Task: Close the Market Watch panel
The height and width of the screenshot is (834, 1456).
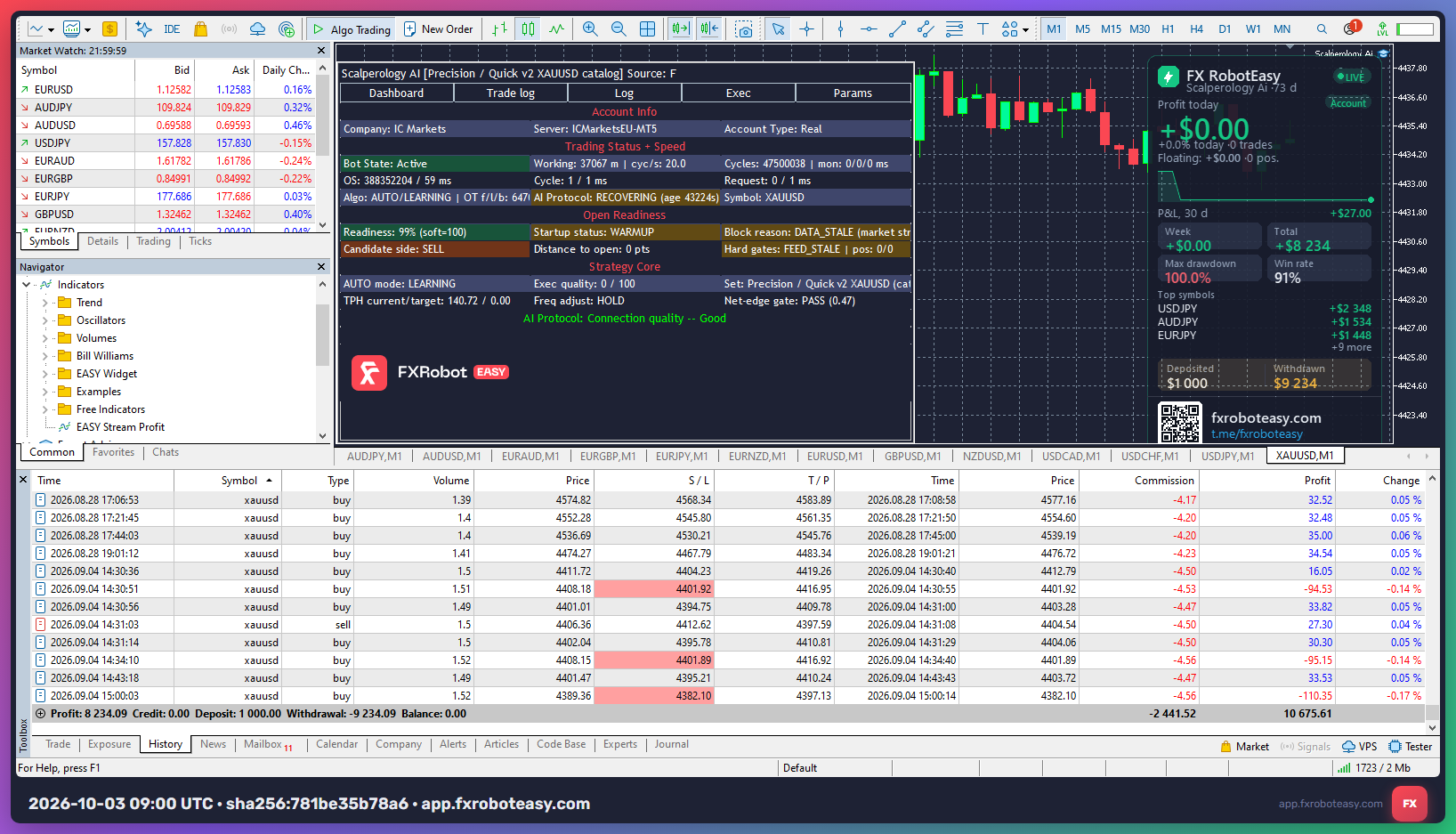Action: [x=321, y=51]
